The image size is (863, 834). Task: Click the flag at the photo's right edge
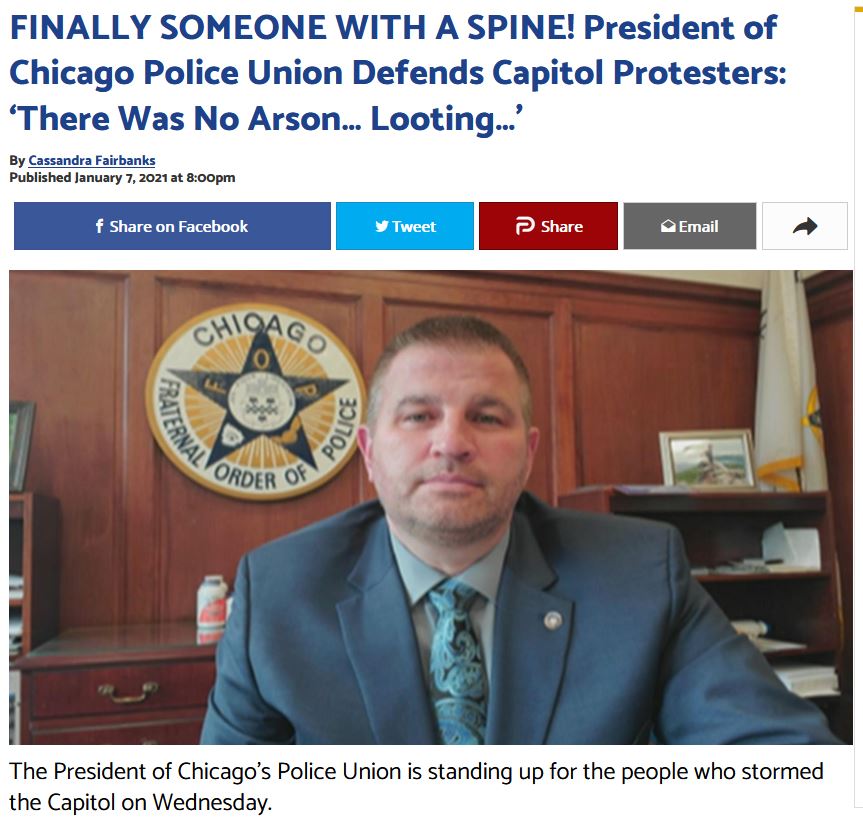coord(790,380)
